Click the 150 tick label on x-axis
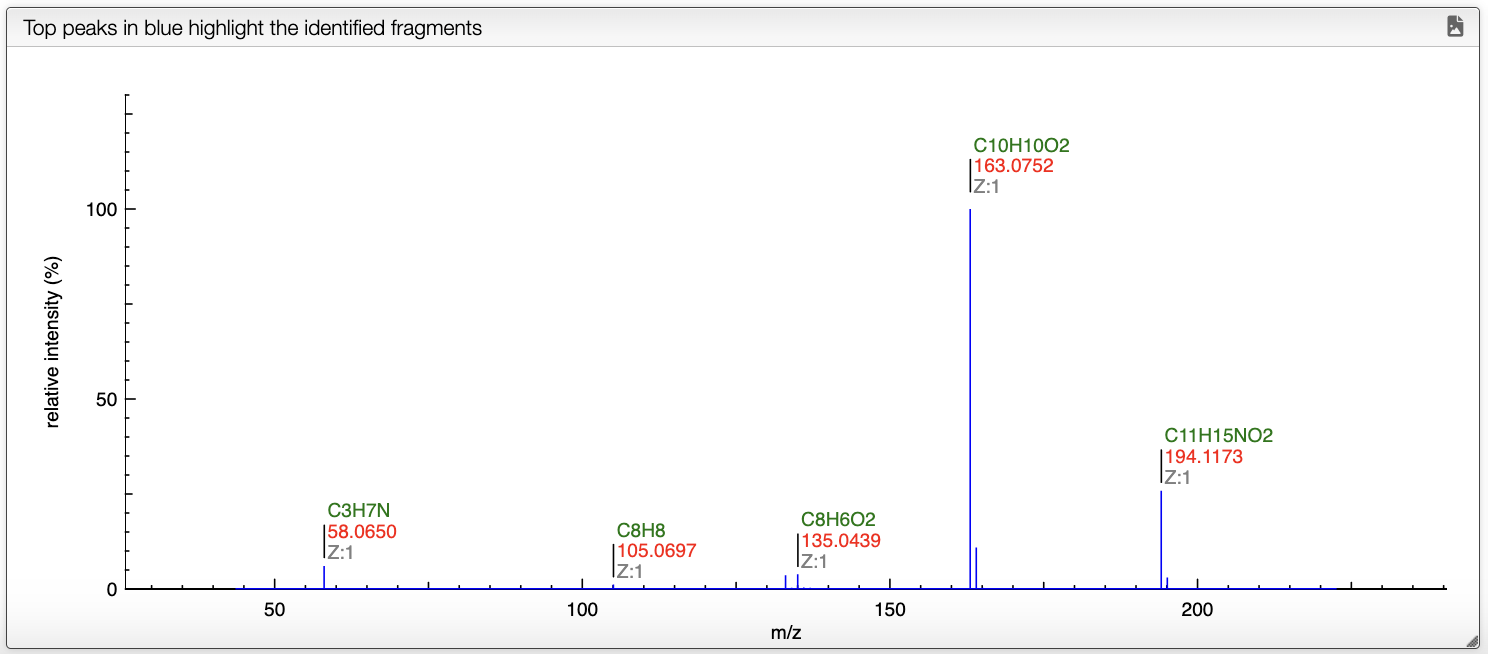 coord(889,609)
